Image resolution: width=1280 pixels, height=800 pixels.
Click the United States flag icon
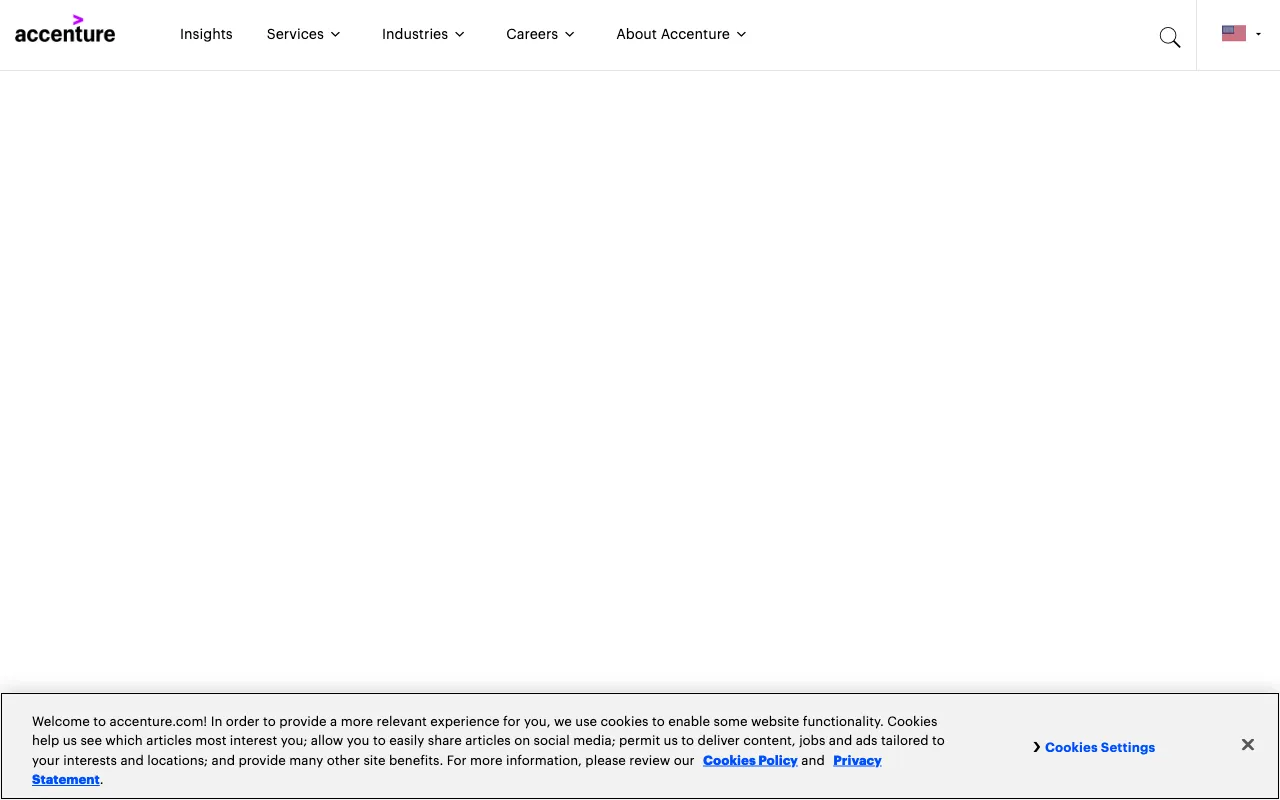(x=1233, y=33)
